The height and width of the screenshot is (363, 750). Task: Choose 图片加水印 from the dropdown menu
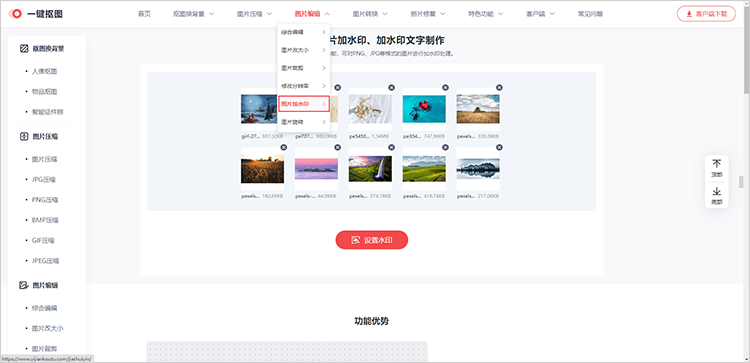click(x=304, y=104)
